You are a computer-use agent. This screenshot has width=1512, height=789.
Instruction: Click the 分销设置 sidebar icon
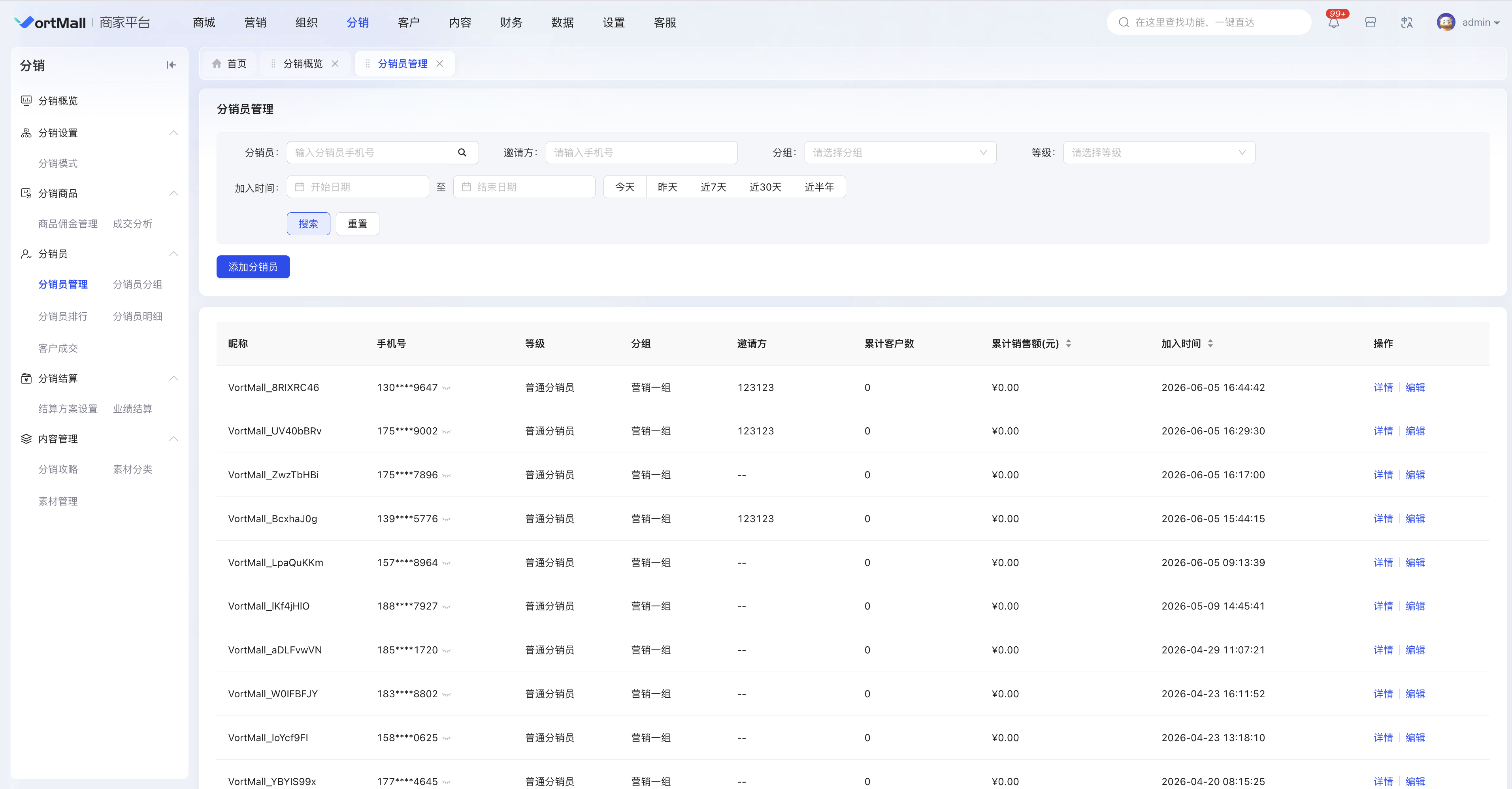pyautogui.click(x=26, y=133)
